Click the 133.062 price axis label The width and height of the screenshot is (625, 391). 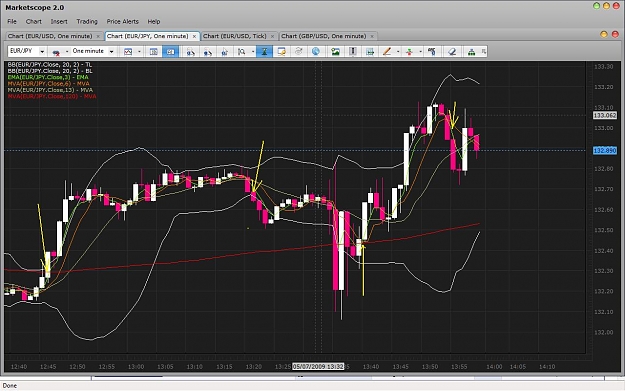click(x=605, y=115)
